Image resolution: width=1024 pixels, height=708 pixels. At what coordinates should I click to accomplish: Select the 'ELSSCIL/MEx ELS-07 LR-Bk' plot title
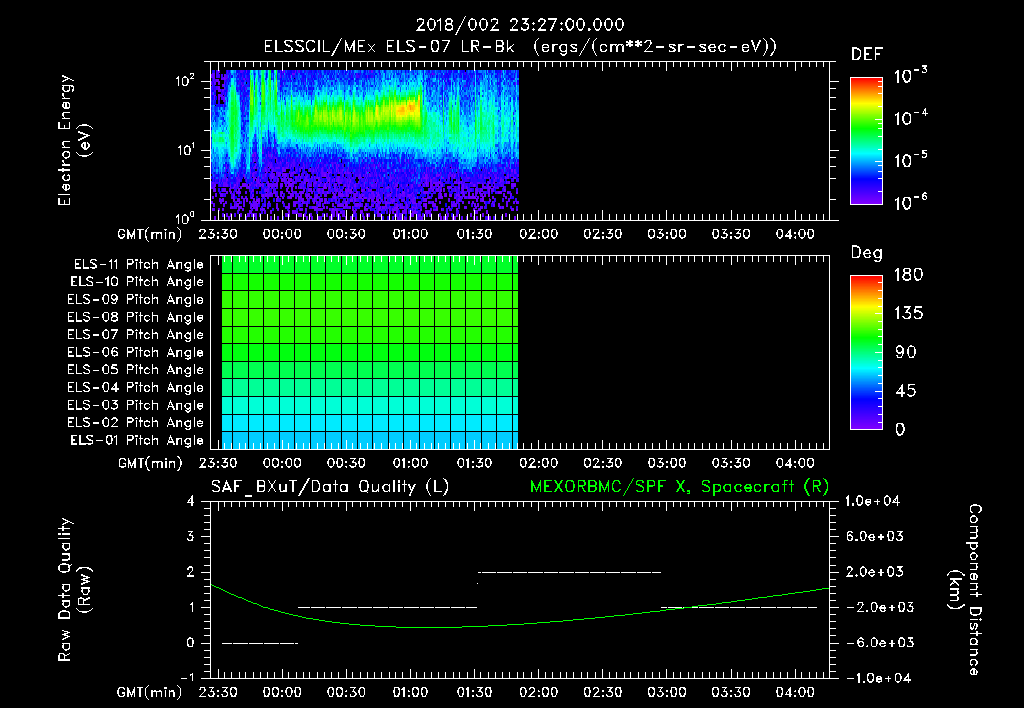pos(389,47)
